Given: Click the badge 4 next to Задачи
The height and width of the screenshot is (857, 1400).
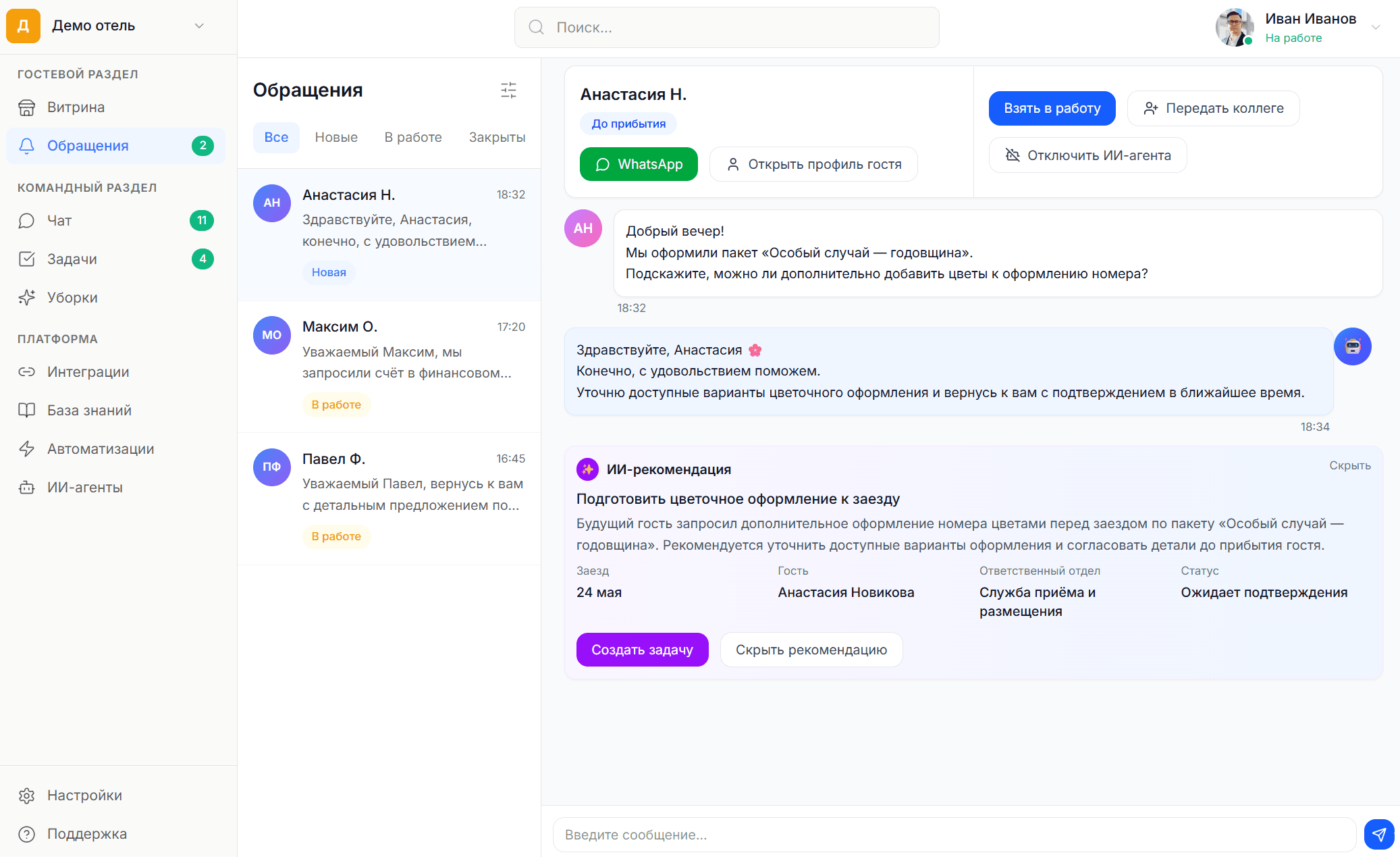Looking at the screenshot, I should click(x=203, y=259).
